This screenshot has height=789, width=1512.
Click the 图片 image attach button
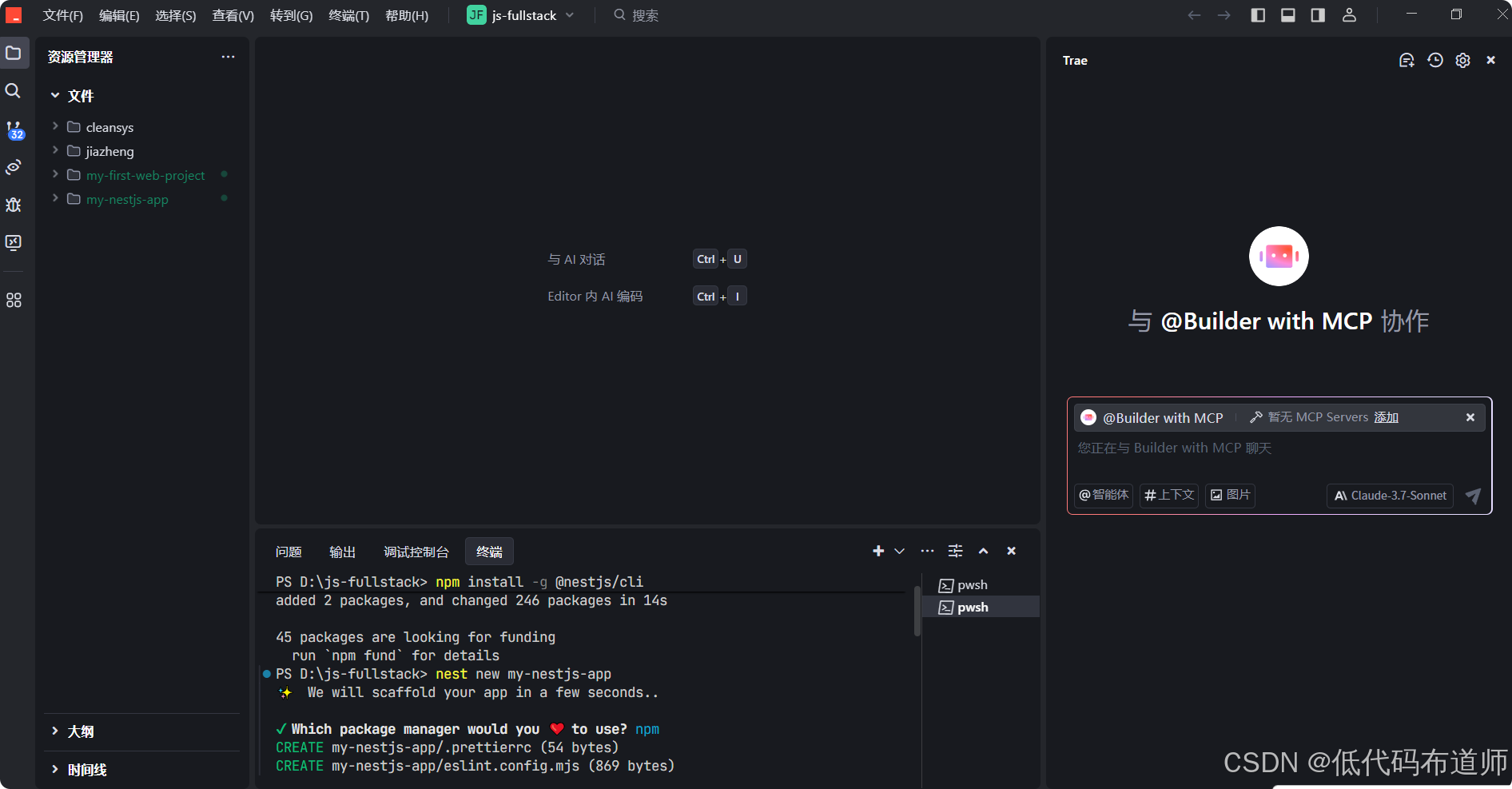click(1230, 496)
